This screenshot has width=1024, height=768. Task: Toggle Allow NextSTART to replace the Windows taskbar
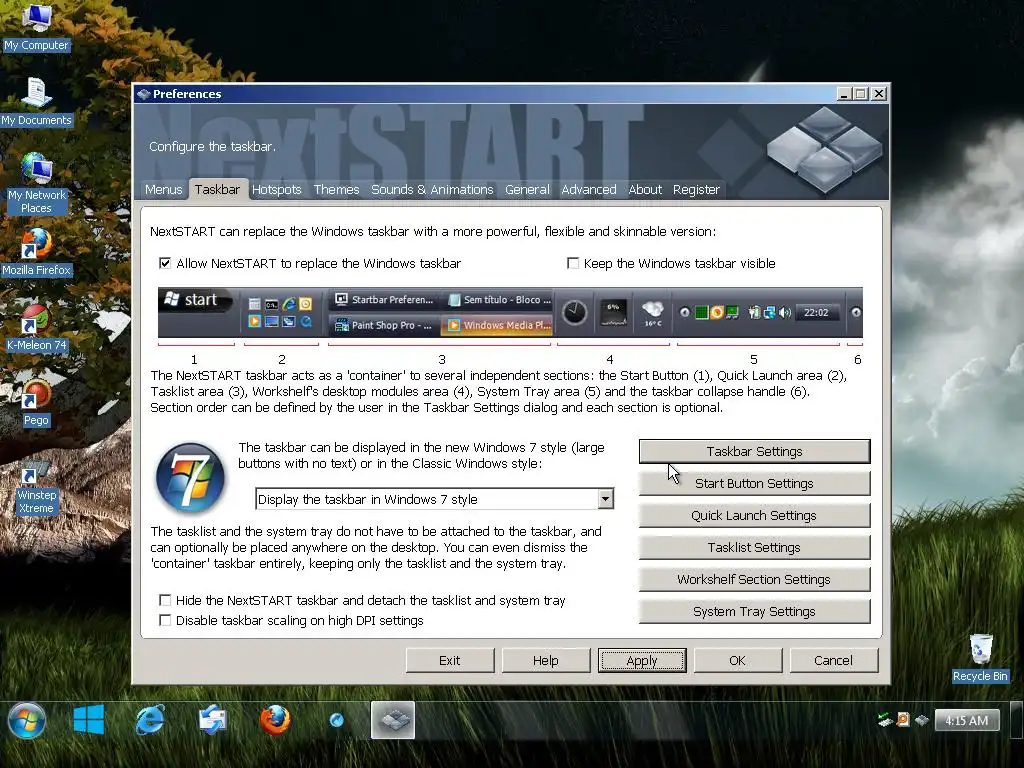[165, 263]
